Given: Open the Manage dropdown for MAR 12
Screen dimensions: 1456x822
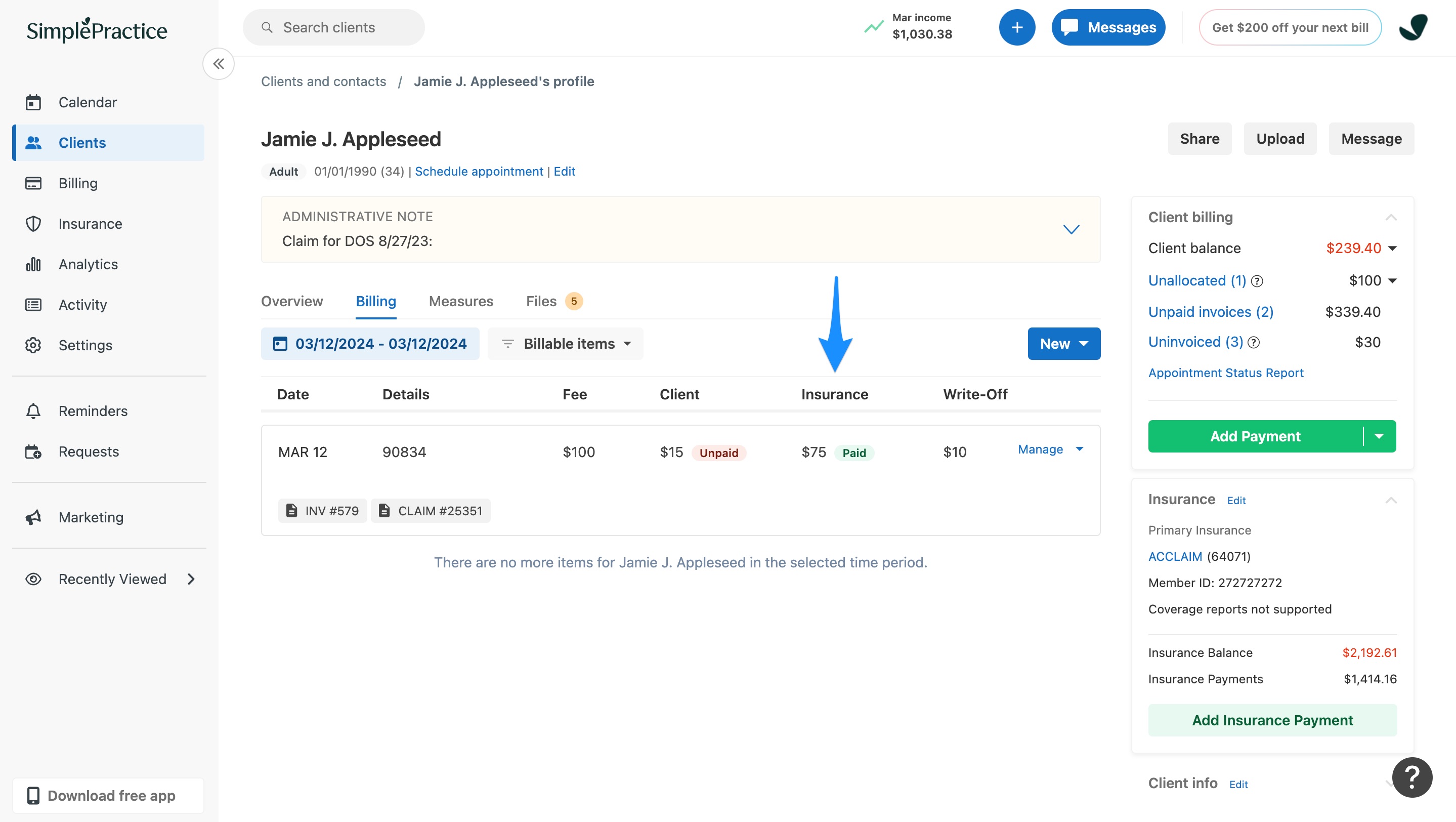Looking at the screenshot, I should pyautogui.click(x=1051, y=449).
